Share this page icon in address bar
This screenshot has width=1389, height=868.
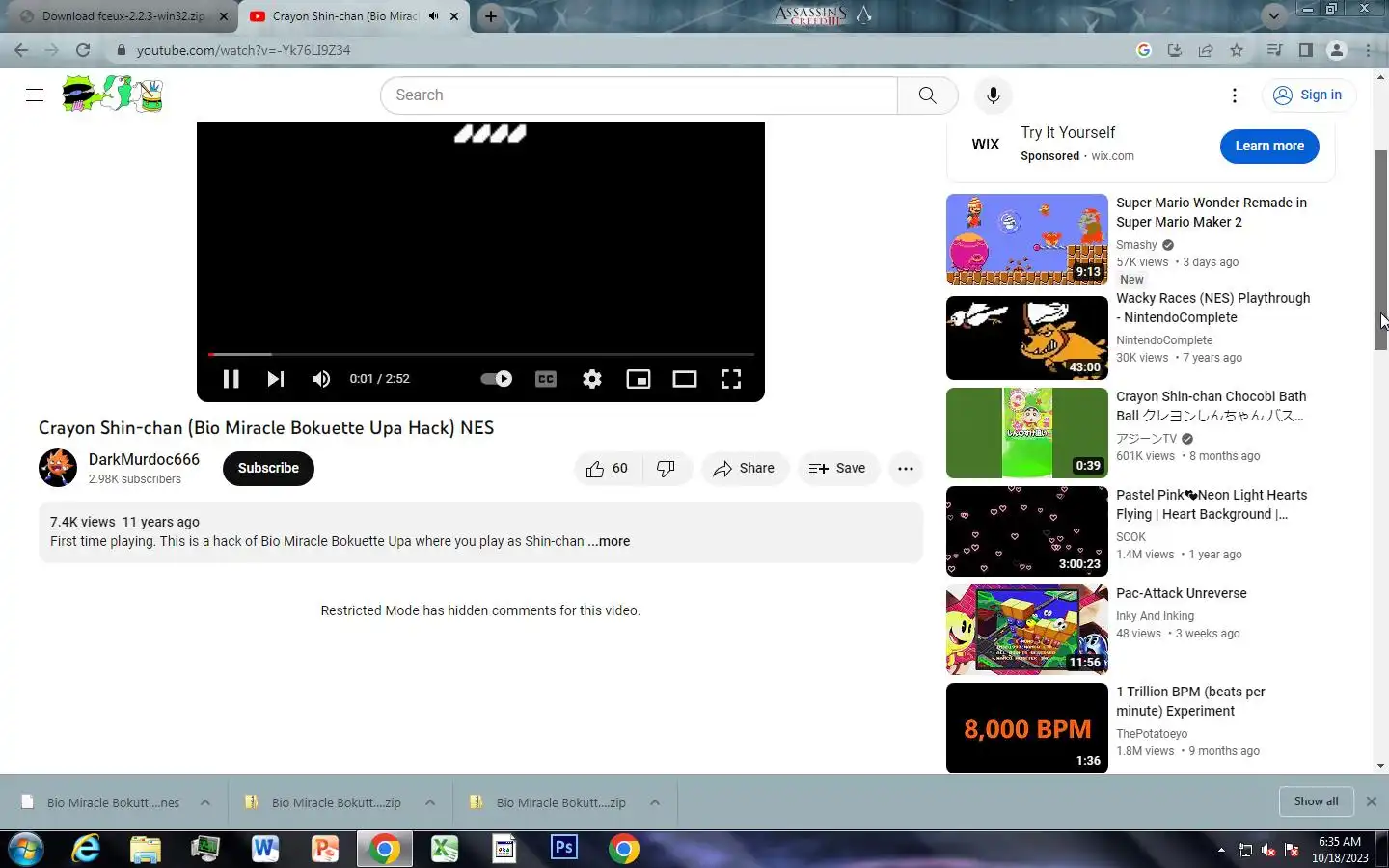(1206, 50)
